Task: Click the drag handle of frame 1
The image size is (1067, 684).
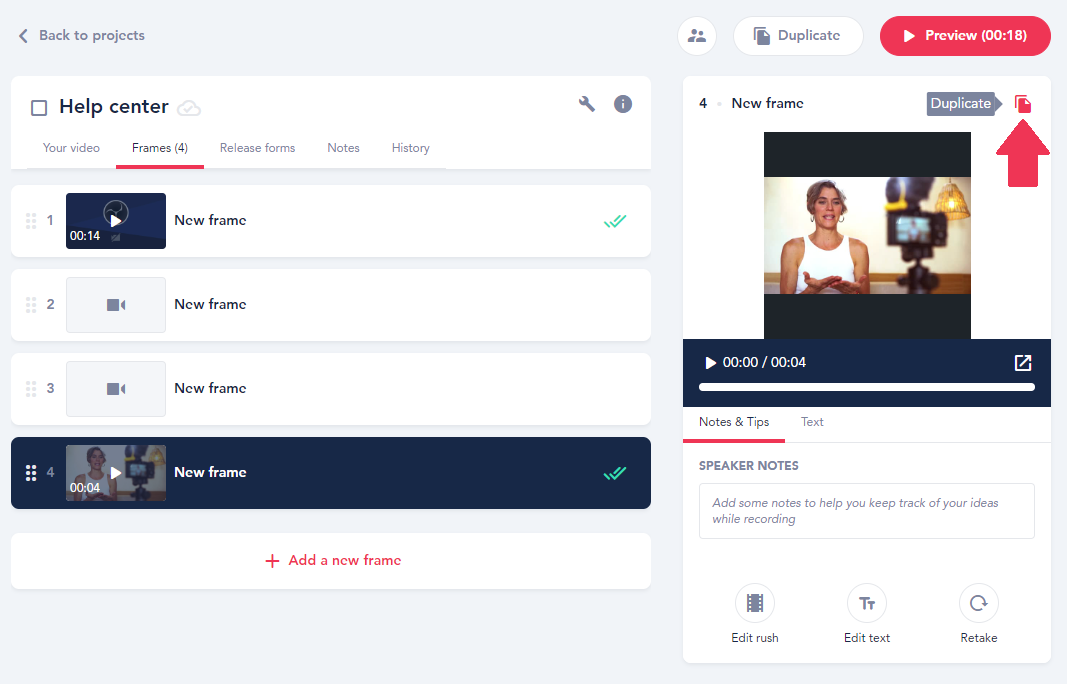Action: point(31,221)
